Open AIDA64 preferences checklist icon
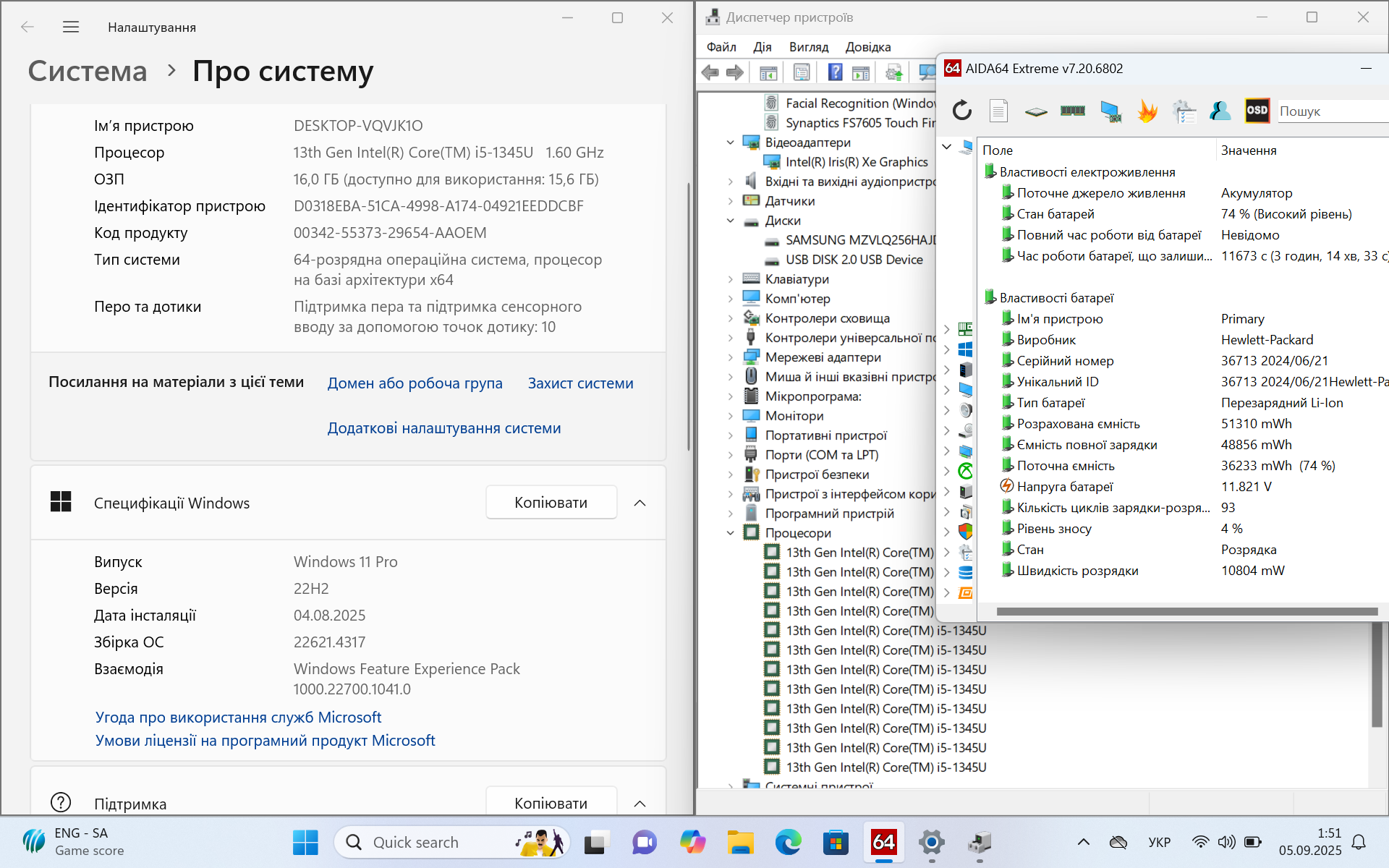1389x868 pixels. [1184, 111]
